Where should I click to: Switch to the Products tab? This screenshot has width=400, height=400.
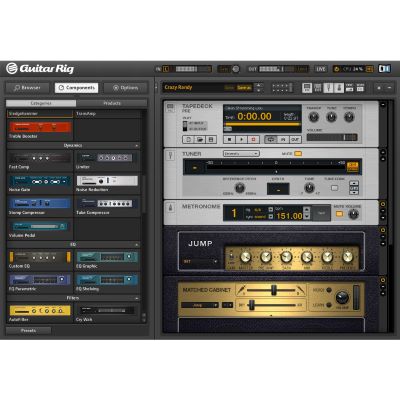coord(112,103)
